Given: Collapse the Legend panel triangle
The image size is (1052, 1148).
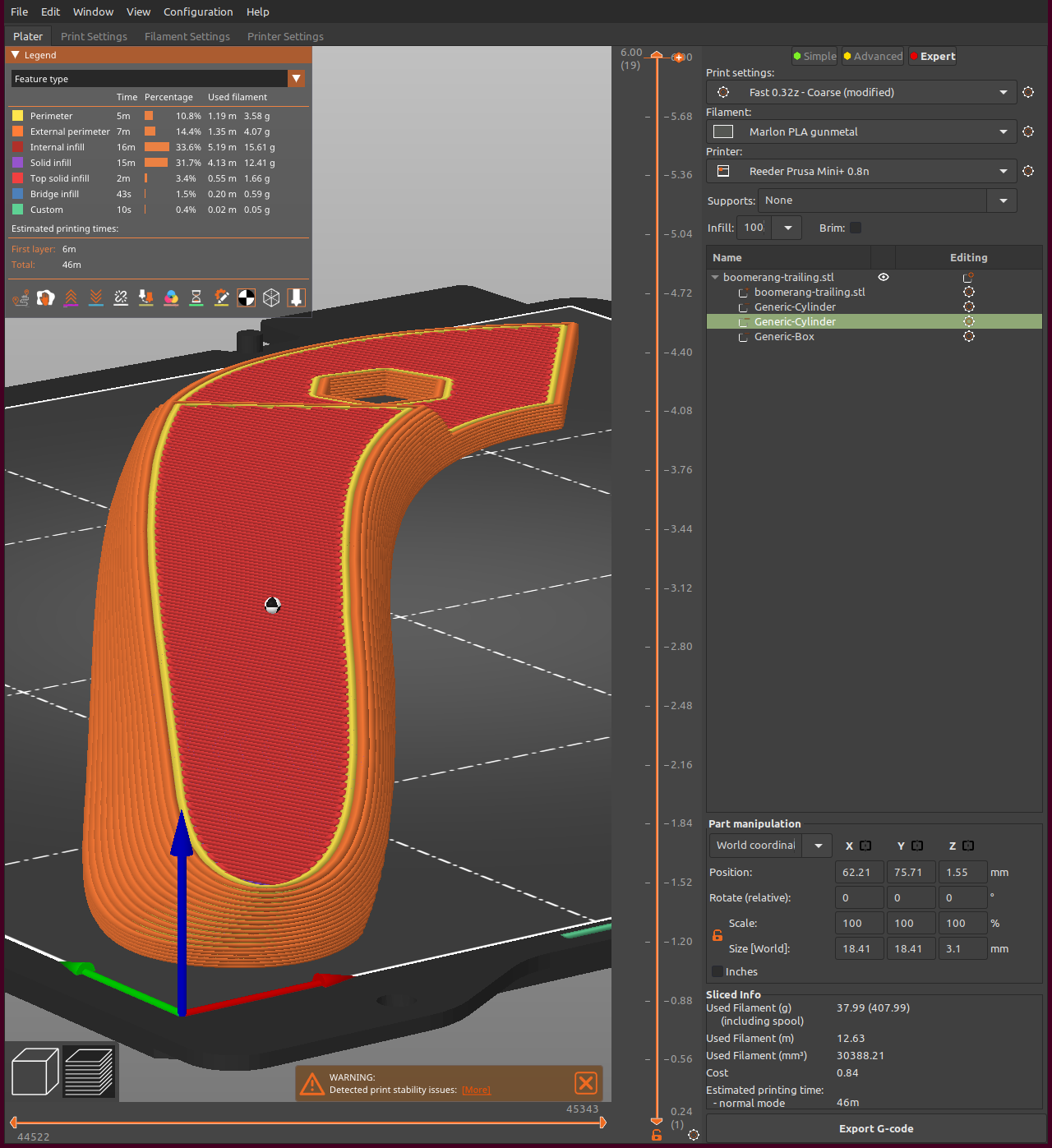Looking at the screenshot, I should coord(16,55).
